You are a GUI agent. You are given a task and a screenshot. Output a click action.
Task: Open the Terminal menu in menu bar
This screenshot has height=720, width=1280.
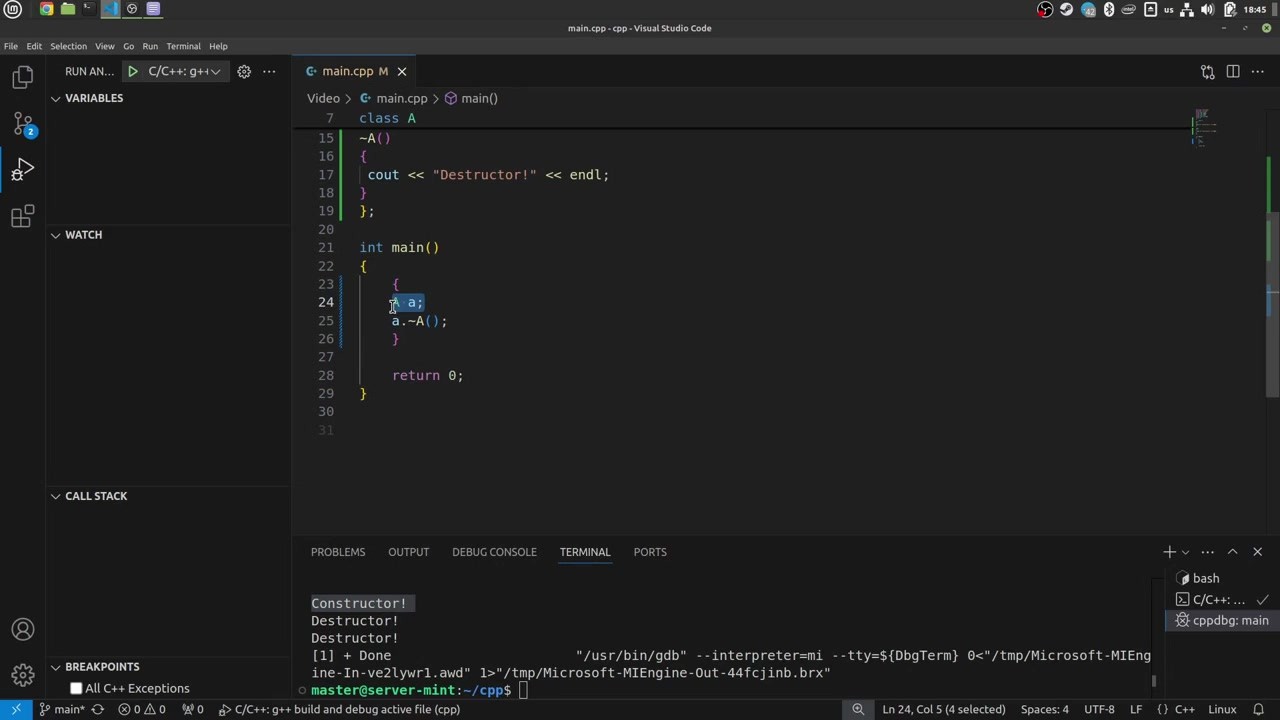click(183, 46)
